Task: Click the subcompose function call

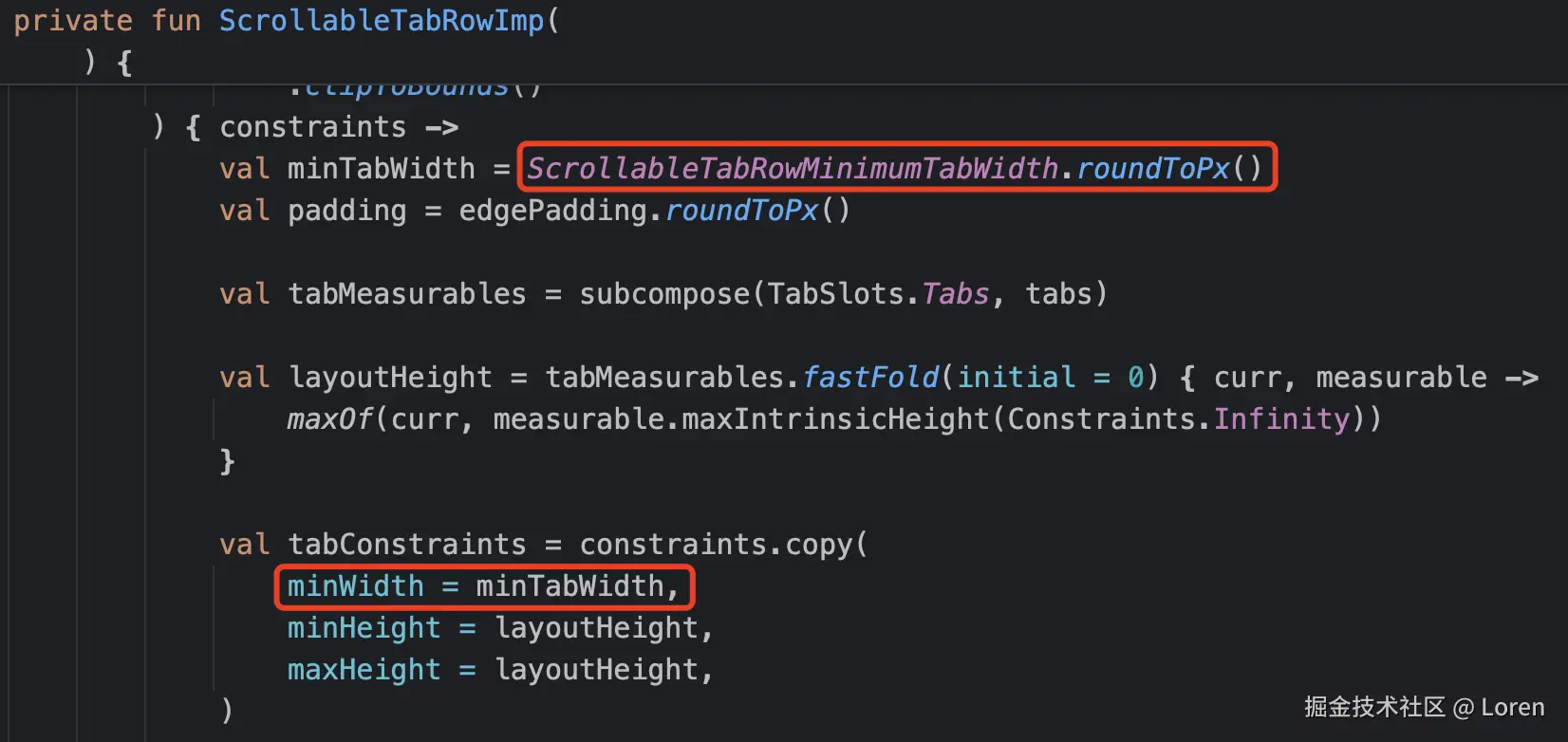Action: (664, 294)
